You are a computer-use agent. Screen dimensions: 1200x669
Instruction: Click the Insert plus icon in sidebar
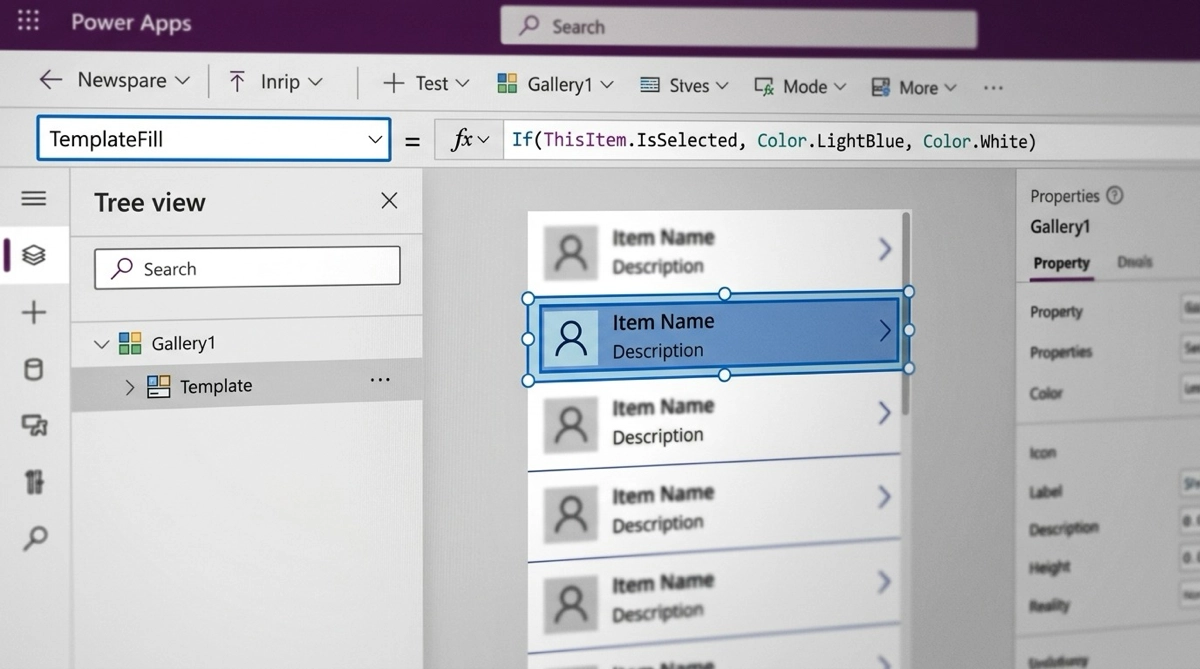(33, 313)
